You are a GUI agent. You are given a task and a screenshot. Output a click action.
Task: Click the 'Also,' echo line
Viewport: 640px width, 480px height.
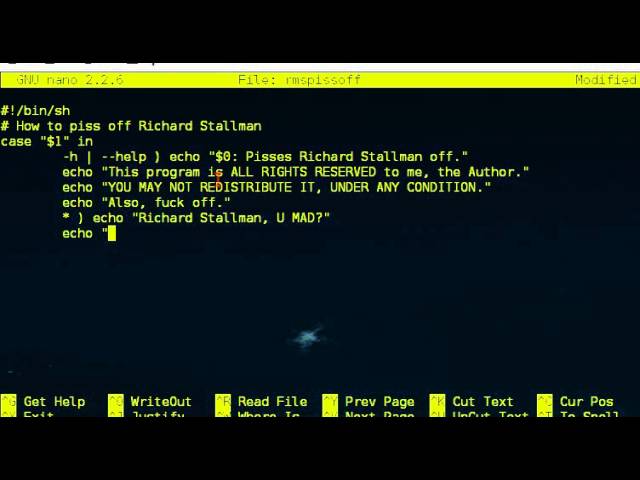(x=146, y=202)
